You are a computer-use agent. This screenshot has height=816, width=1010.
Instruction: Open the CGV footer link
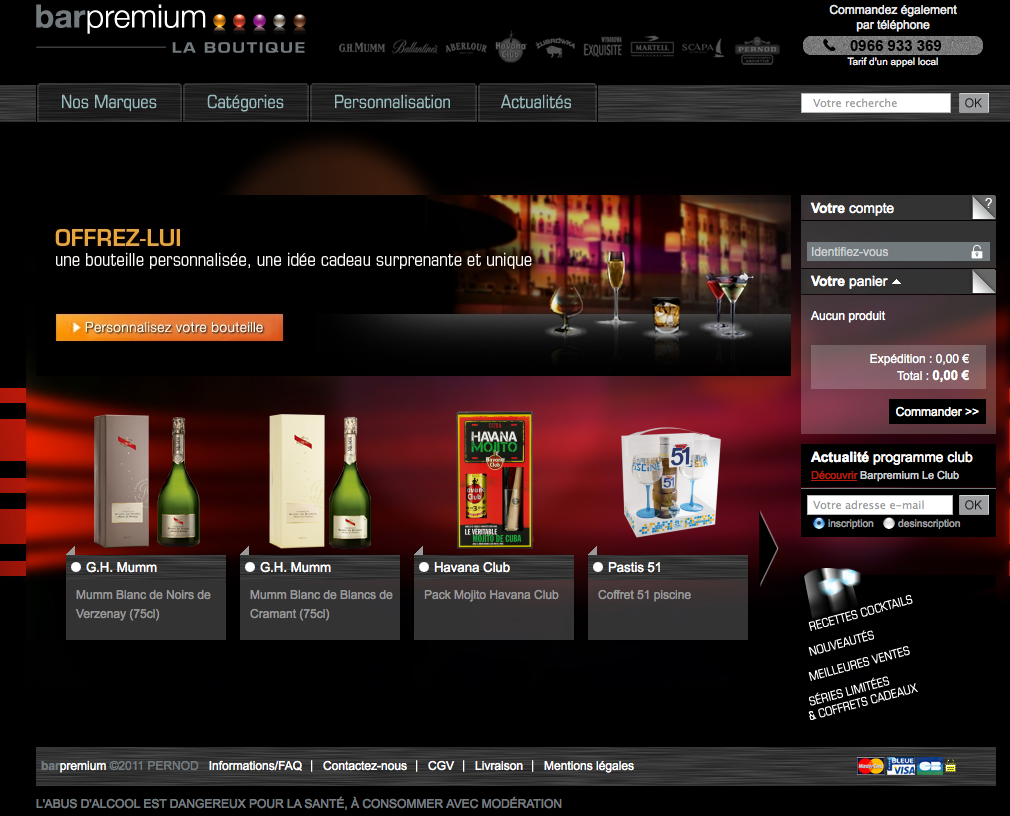point(441,766)
